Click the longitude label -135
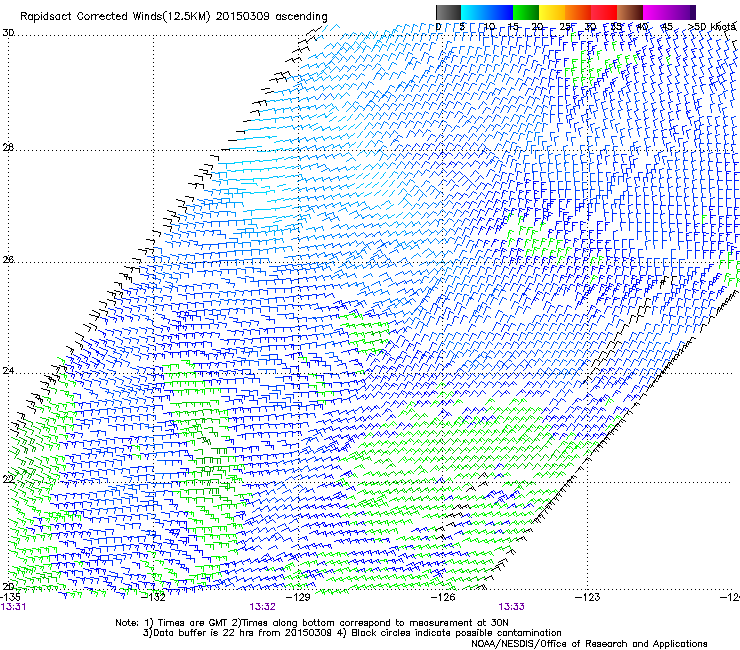The image size is (740, 650). [x=10, y=597]
